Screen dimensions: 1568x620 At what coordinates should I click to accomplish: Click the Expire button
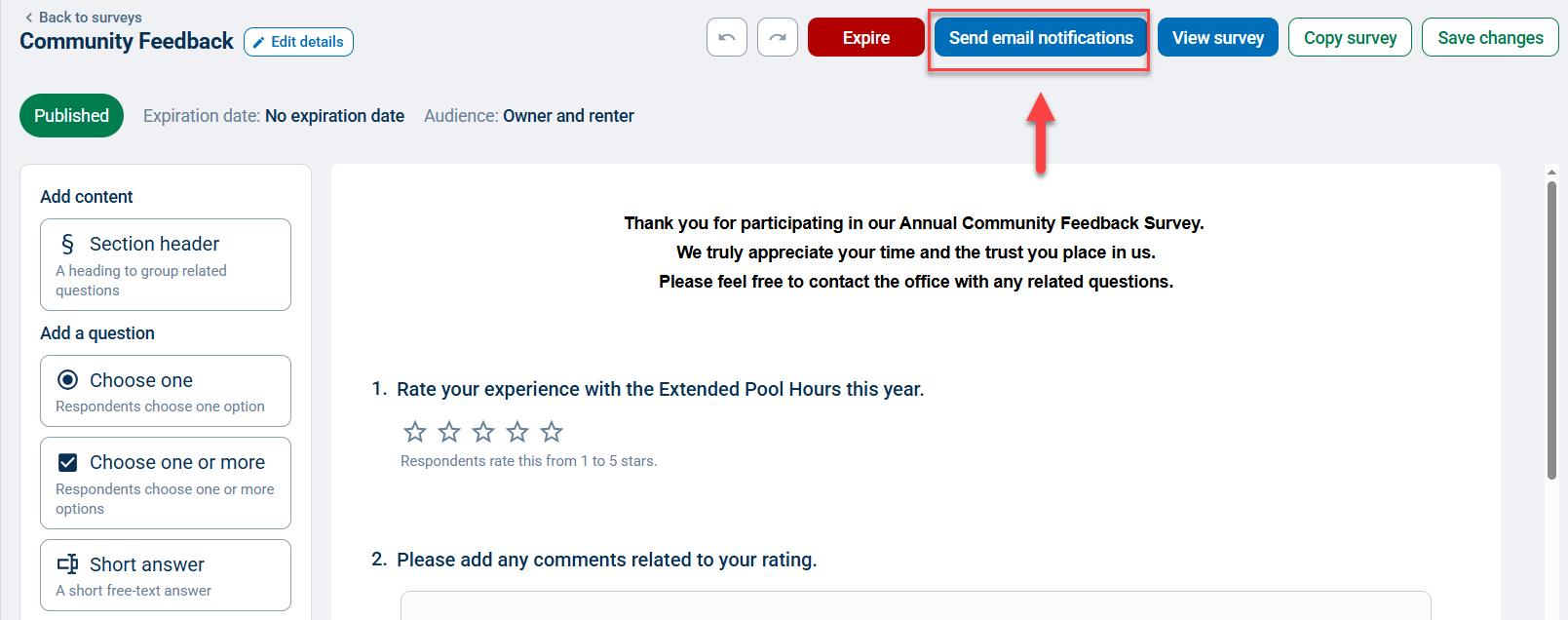[866, 38]
